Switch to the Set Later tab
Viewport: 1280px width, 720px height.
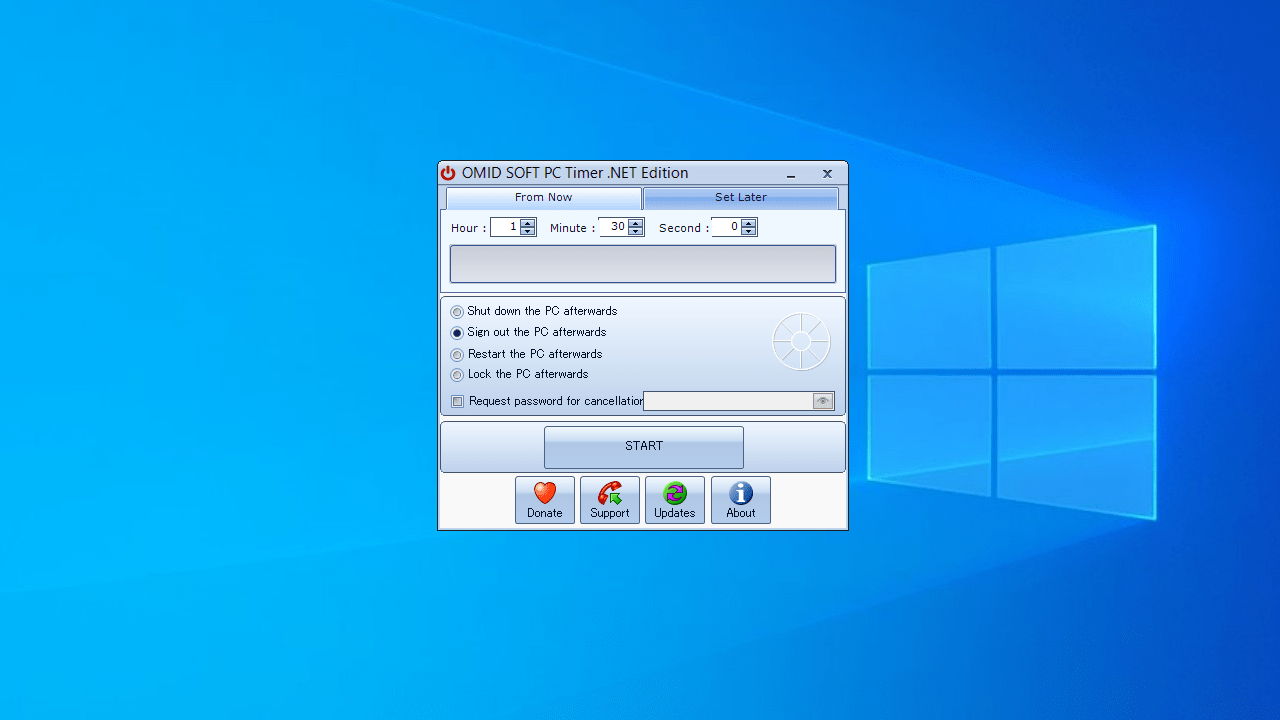(741, 198)
